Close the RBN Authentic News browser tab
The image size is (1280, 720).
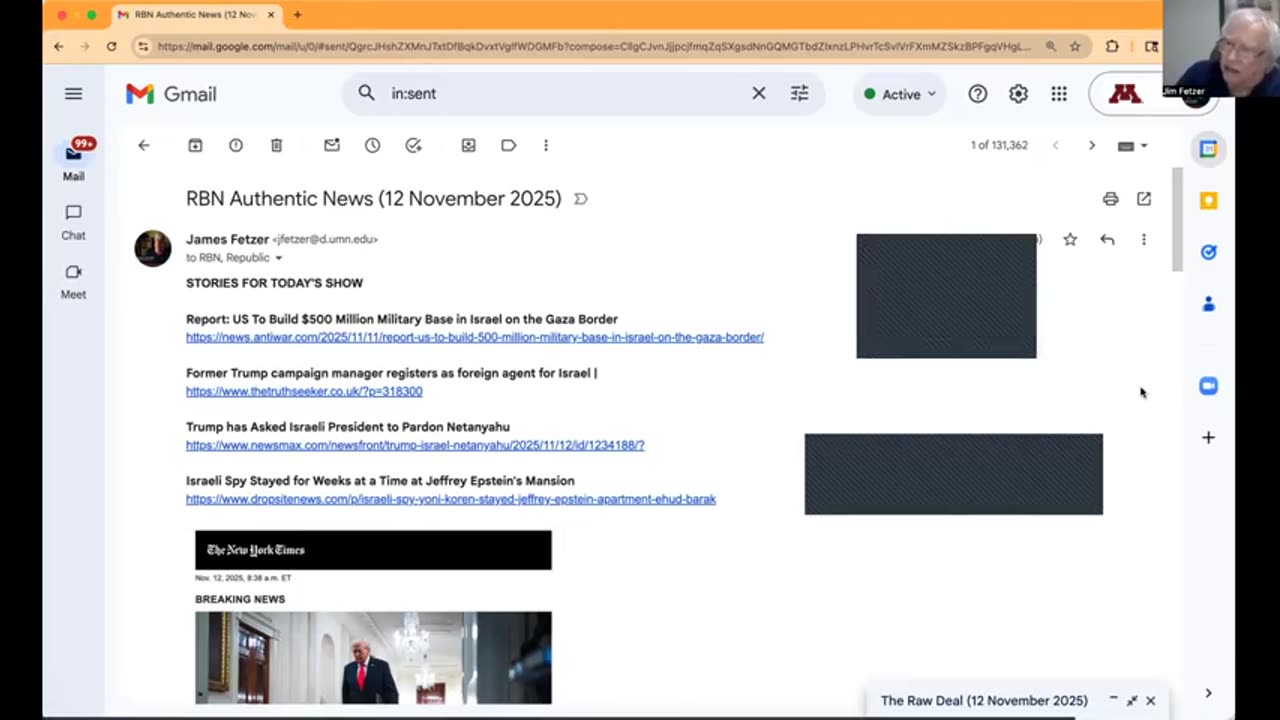tap(271, 15)
